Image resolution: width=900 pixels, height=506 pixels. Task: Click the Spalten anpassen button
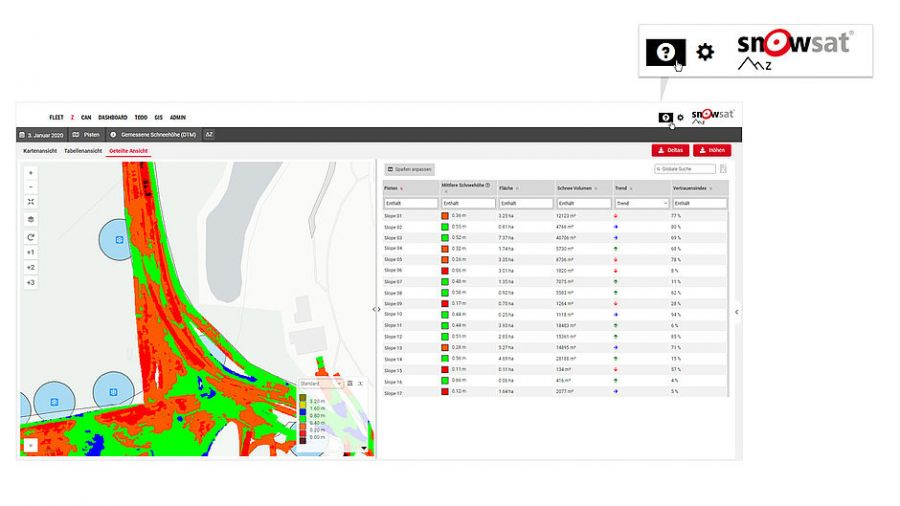click(x=410, y=170)
